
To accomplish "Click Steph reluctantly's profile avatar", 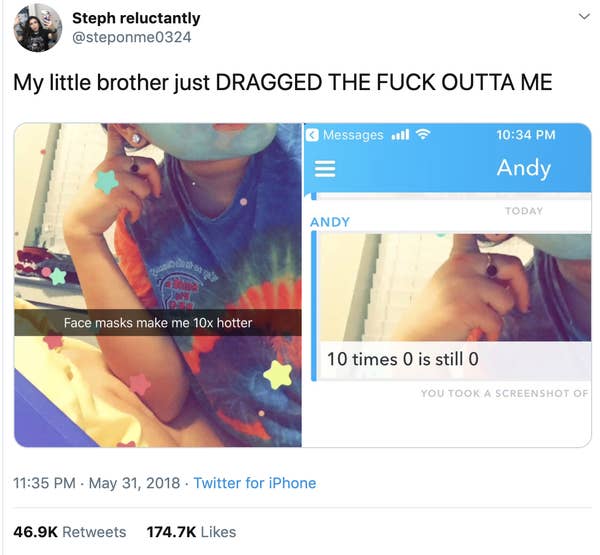I will coord(38,28).
